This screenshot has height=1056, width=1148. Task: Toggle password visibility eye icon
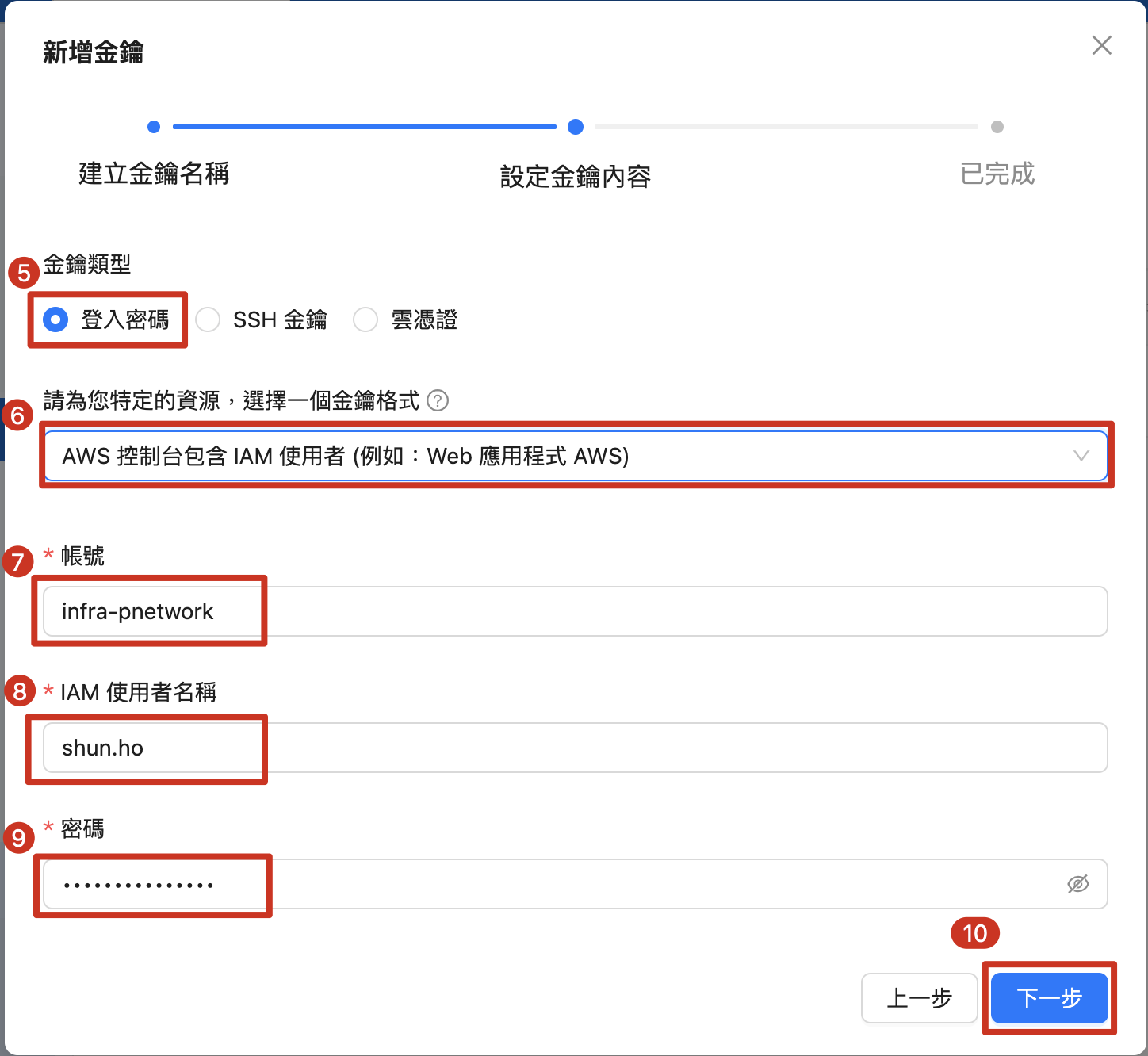[1077, 884]
